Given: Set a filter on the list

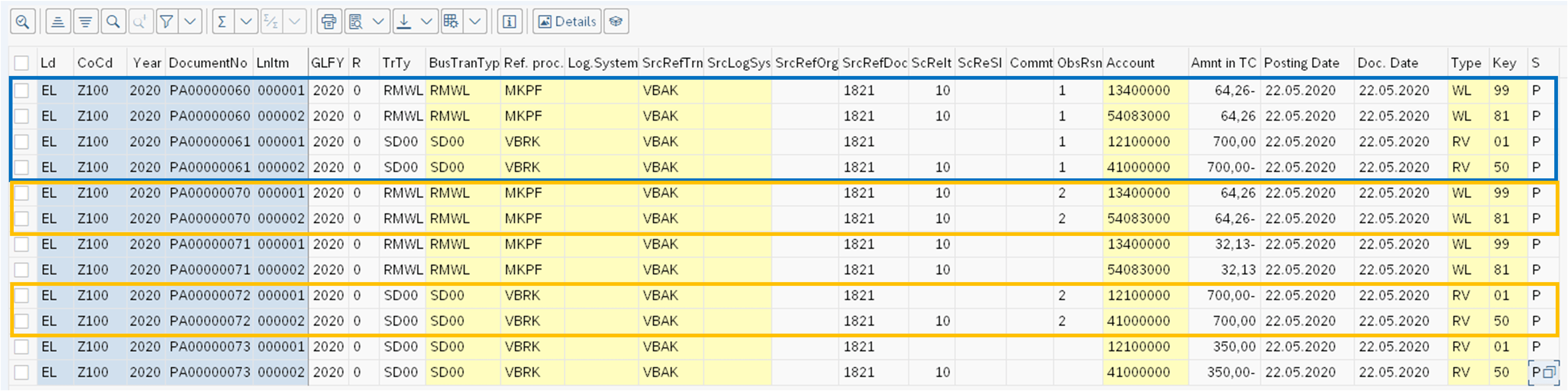Looking at the screenshot, I should (166, 21).
